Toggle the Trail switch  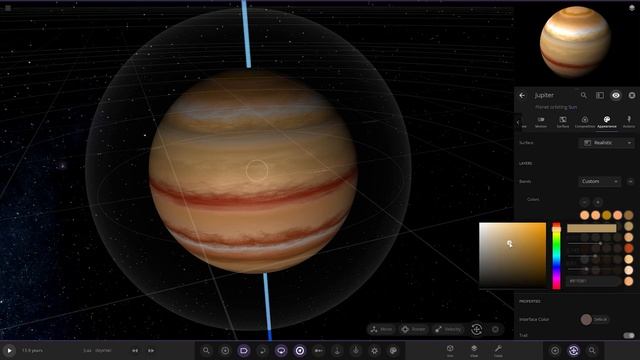(x=629, y=336)
